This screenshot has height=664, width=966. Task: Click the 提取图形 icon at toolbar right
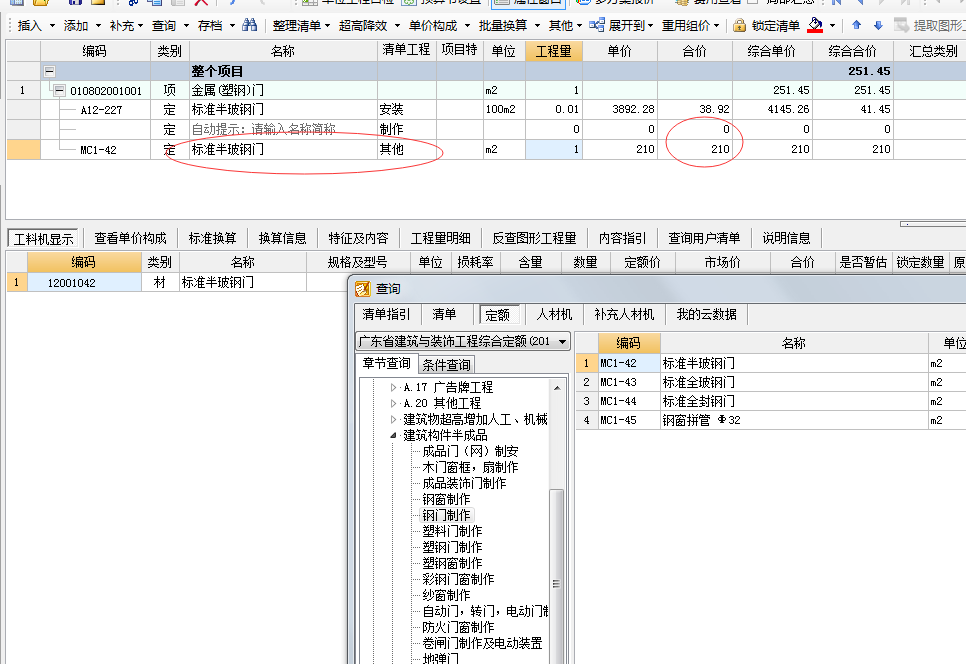click(x=902, y=25)
